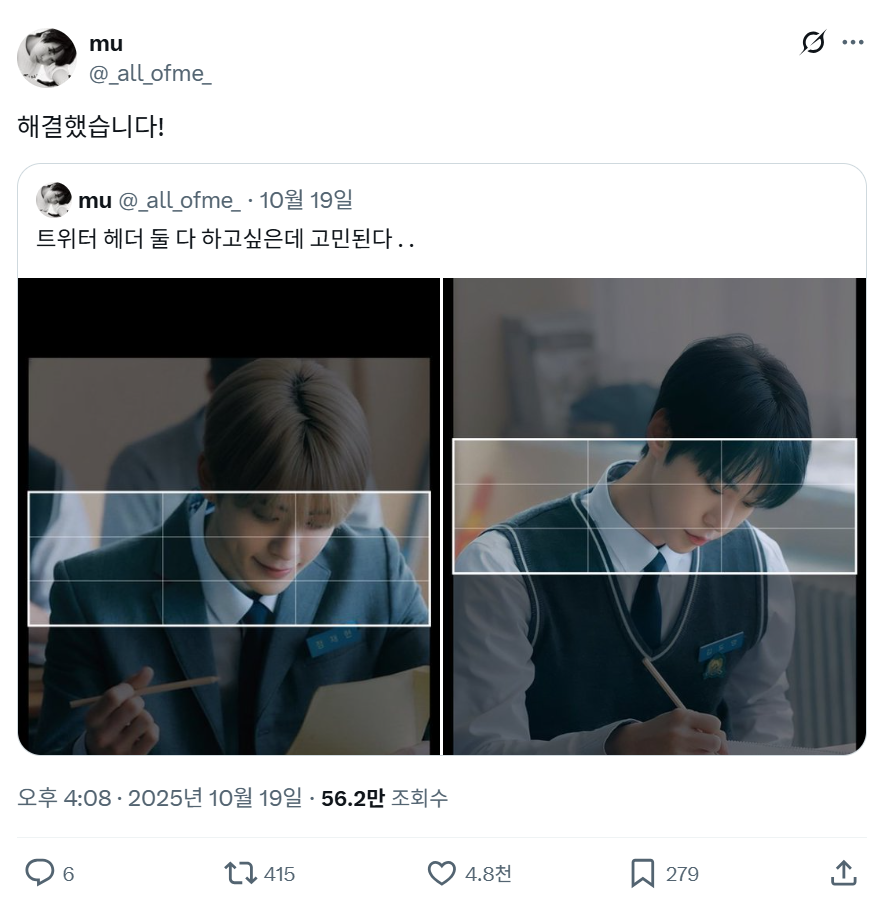Image resolution: width=886 pixels, height=903 pixels.
Task: Click the small avatar in quoted post
Action: point(53,200)
